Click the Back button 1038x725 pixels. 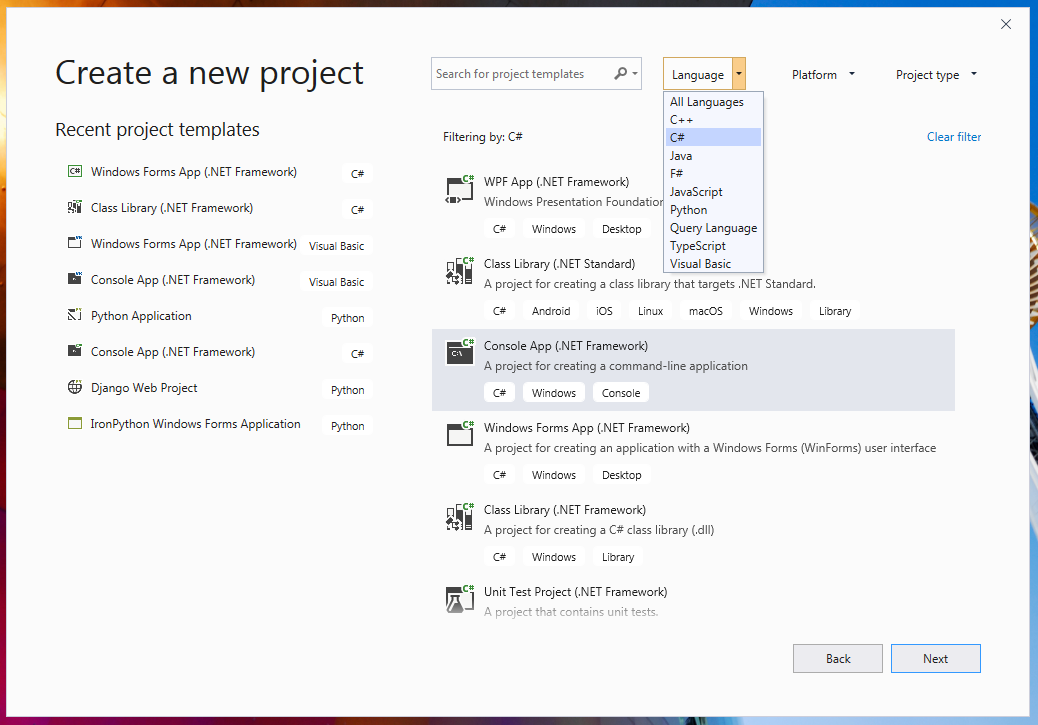point(837,658)
